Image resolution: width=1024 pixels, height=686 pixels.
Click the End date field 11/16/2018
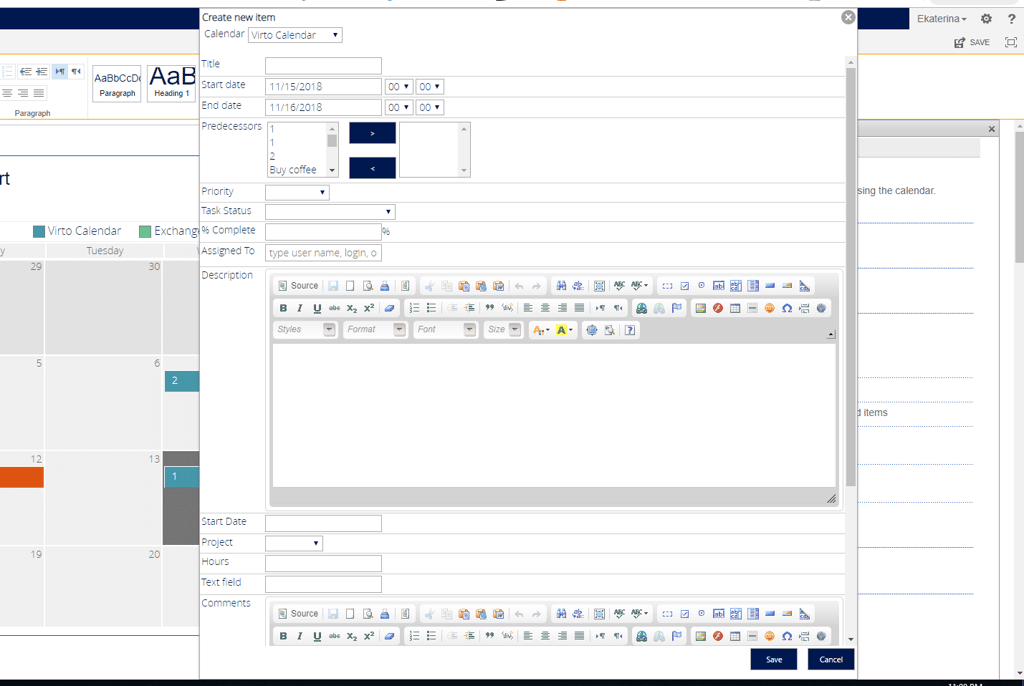tap(323, 107)
